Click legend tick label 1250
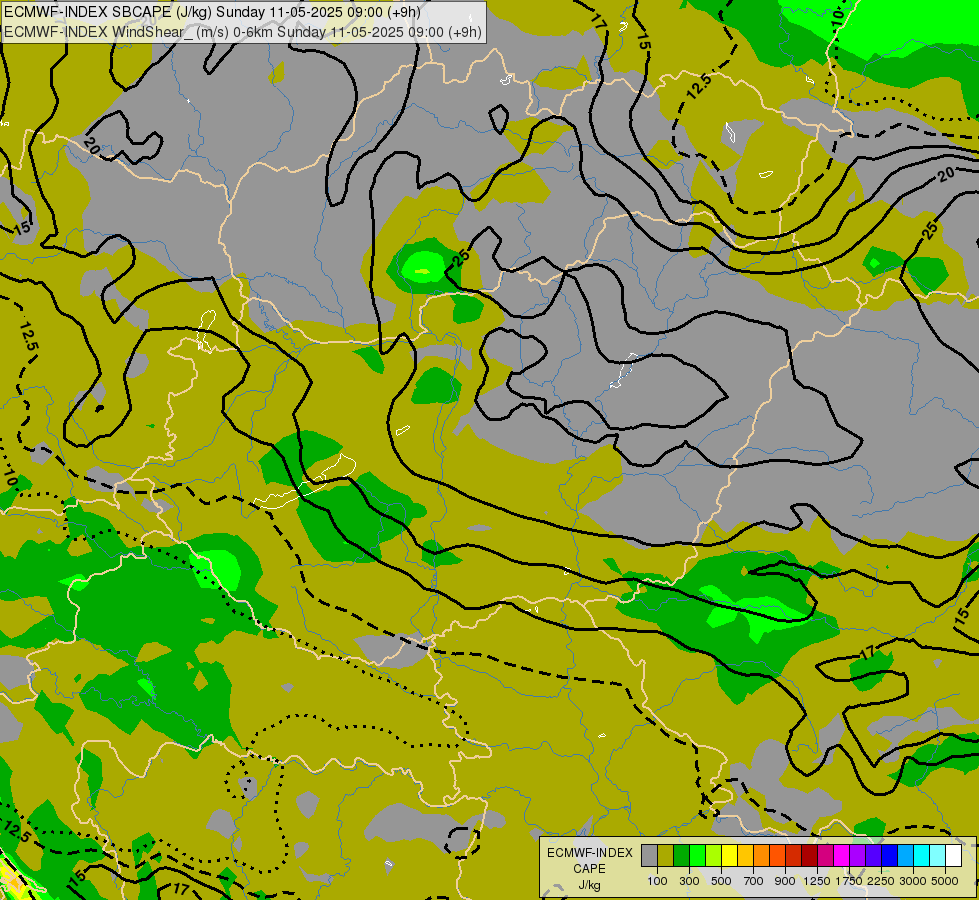 [817, 881]
